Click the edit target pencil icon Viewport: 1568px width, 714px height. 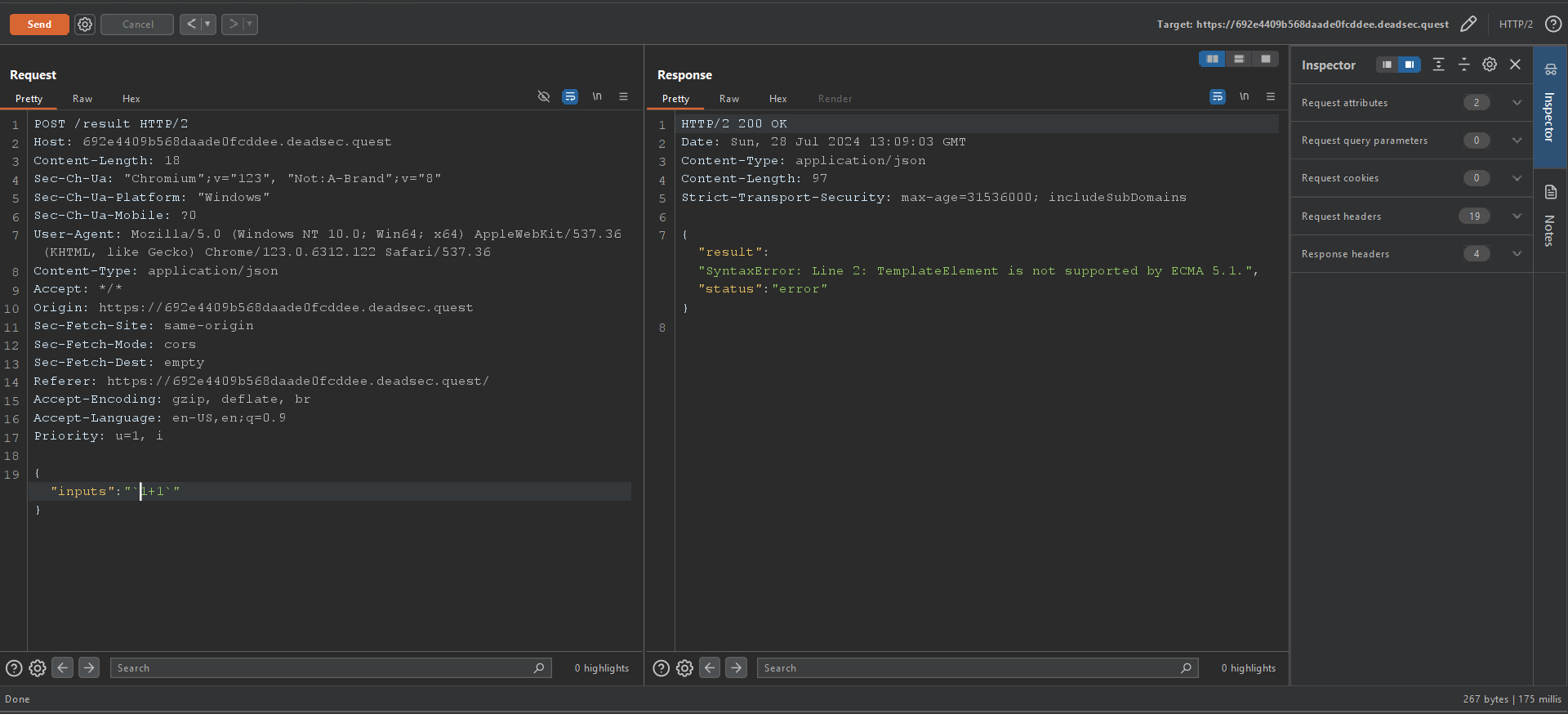[1468, 25]
